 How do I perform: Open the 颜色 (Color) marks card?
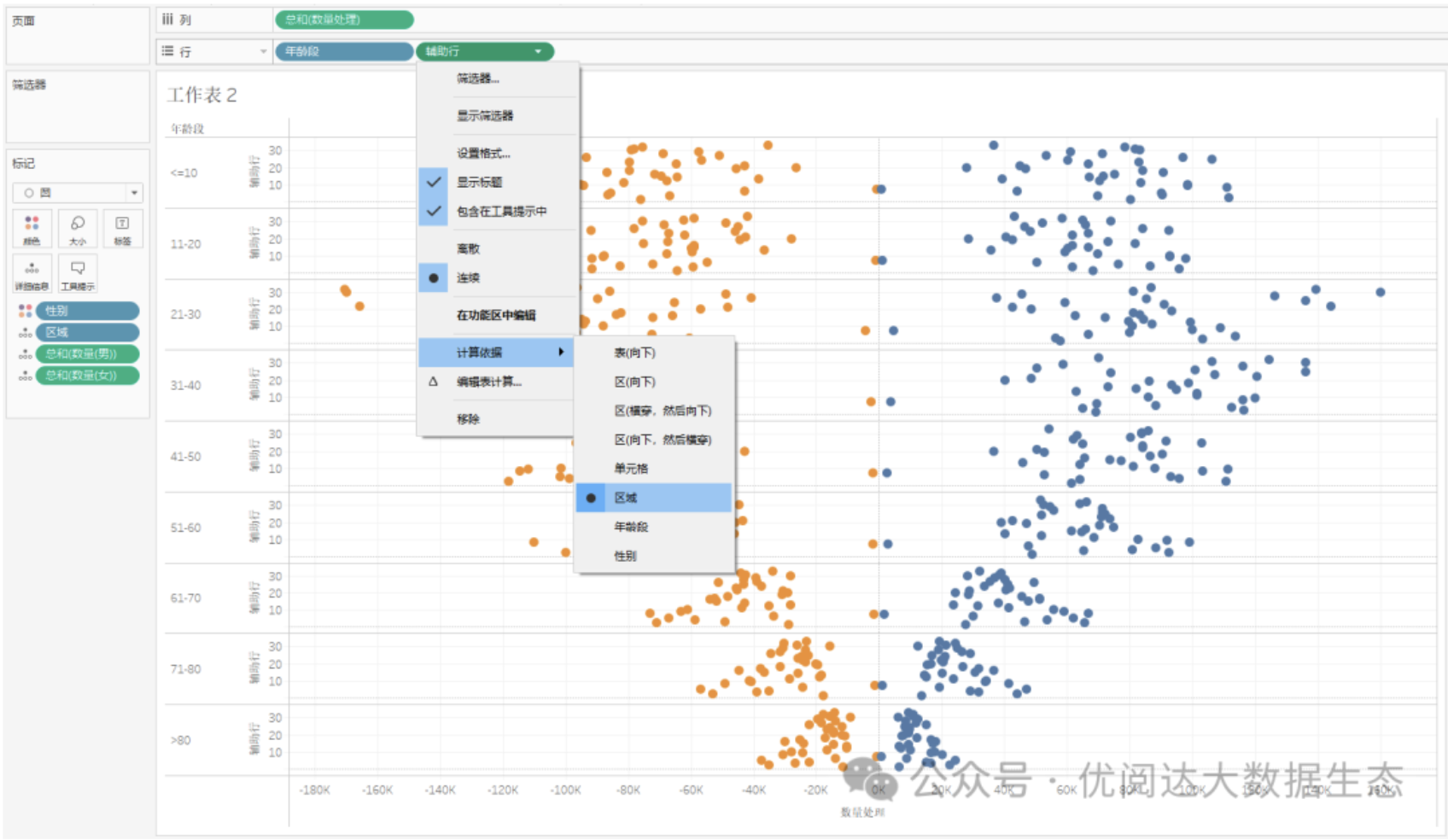coord(32,229)
